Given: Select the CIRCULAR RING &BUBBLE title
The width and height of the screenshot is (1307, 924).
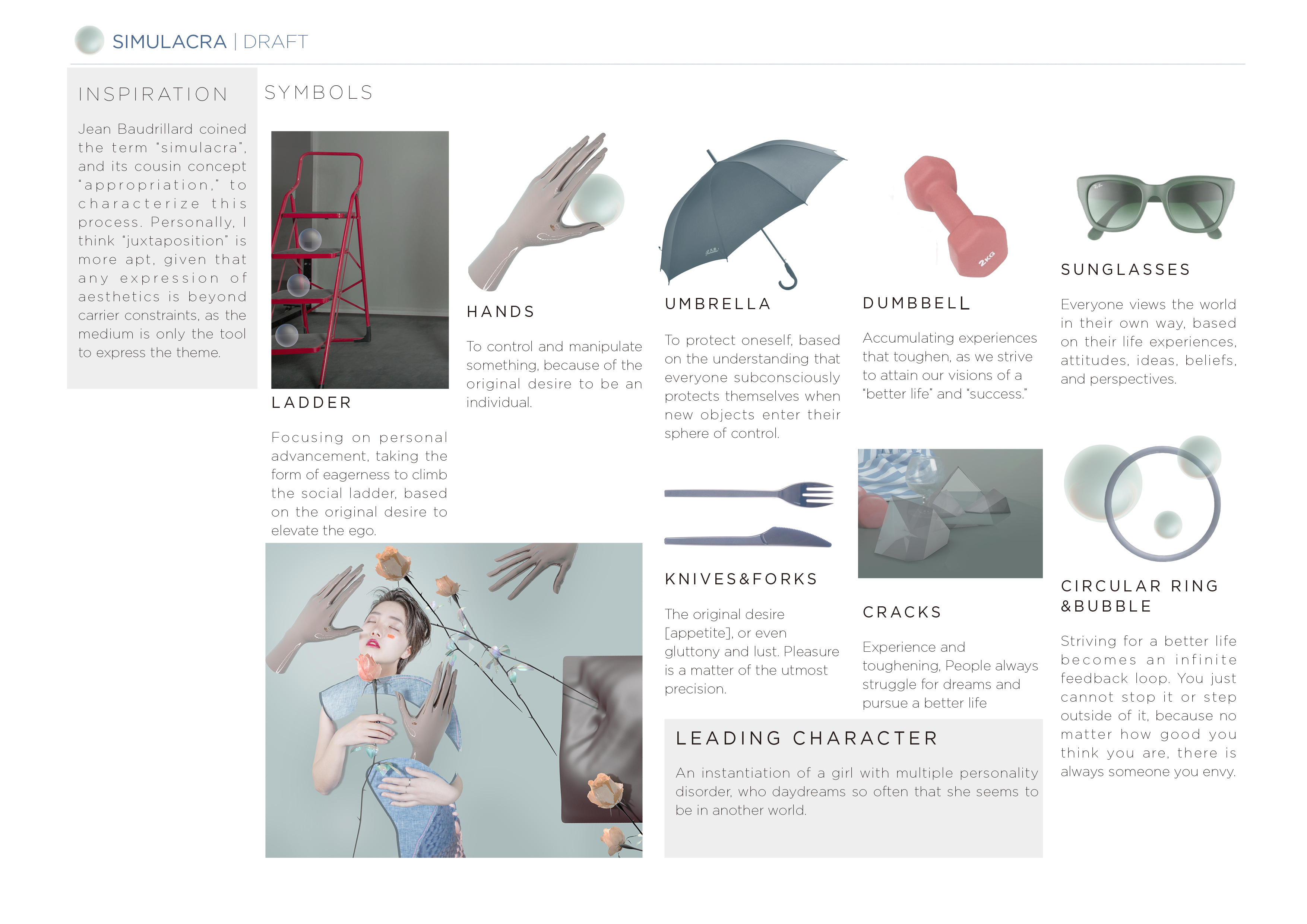Looking at the screenshot, I should [1140, 596].
